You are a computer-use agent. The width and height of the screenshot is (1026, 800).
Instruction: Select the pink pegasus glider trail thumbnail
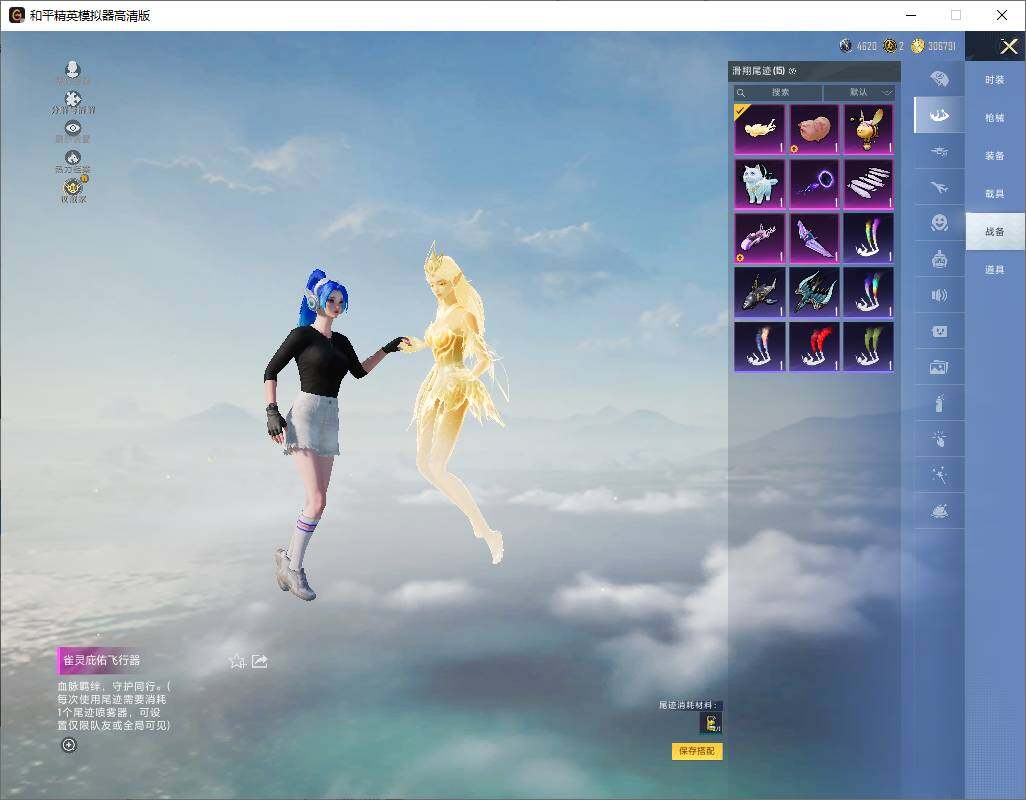[760, 238]
